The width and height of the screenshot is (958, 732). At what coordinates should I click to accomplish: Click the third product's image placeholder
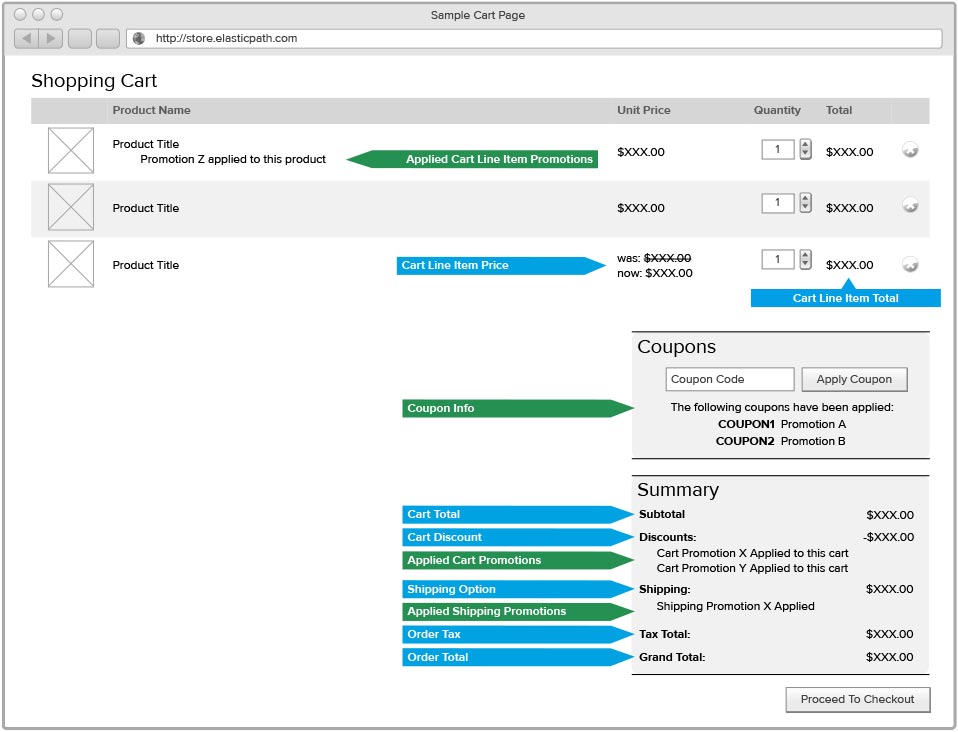point(71,264)
